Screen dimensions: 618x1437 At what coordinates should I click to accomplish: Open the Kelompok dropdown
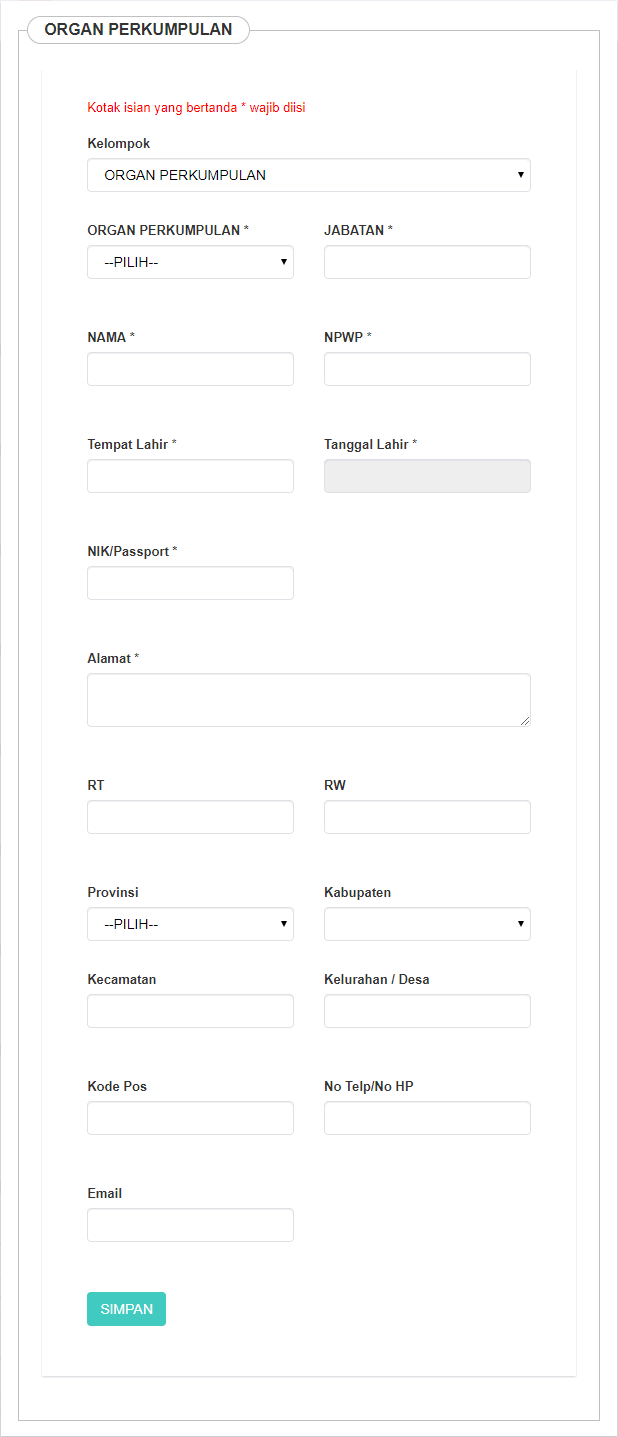click(308, 175)
